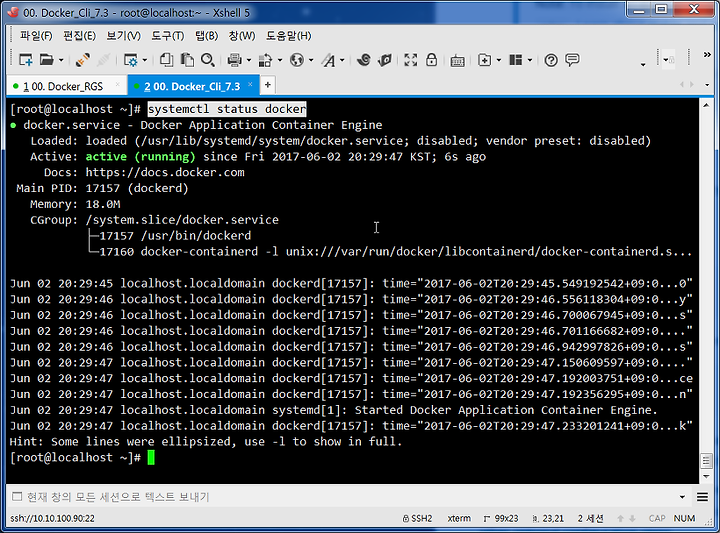Screen dimensions: 720x533
Task: Click terminal scrollbar up arrow
Action: click(706, 106)
